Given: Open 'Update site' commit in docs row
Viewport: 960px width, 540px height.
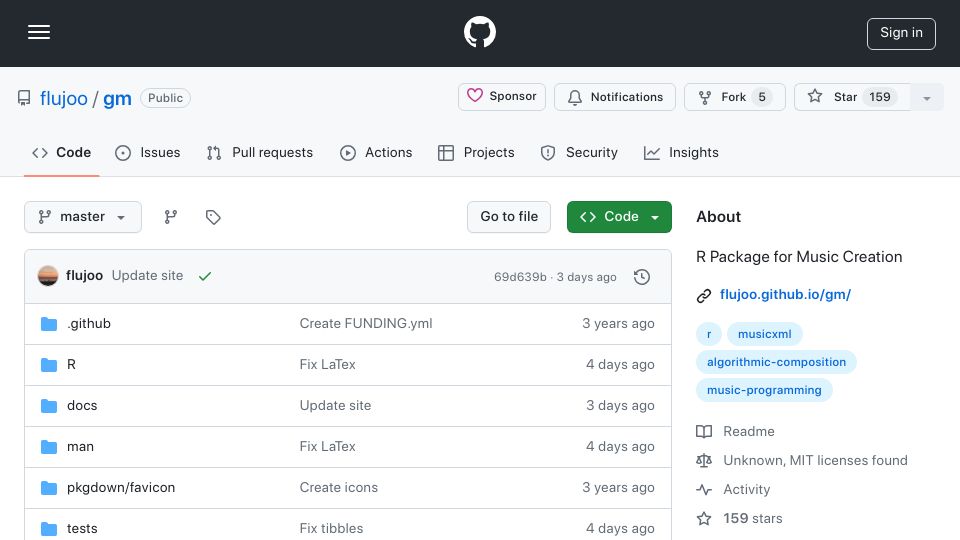Looking at the screenshot, I should pyautogui.click(x=335, y=405).
